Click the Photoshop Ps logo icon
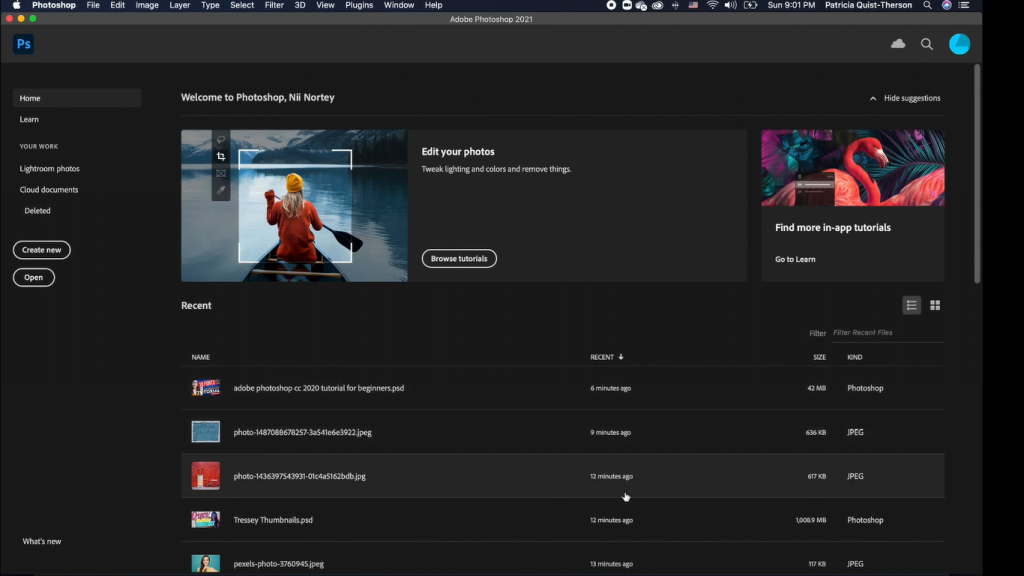 point(24,44)
